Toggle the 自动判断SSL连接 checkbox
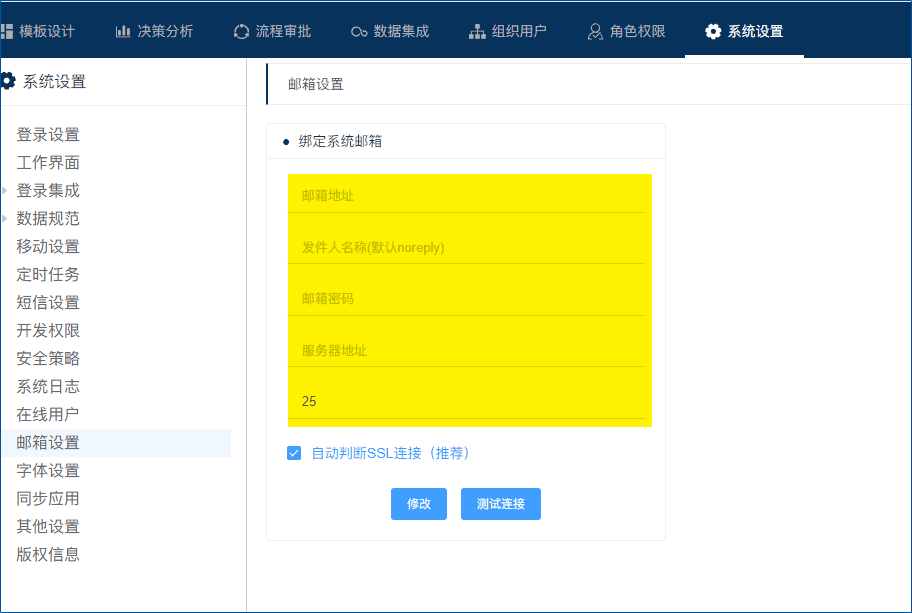Viewport: 912px width, 613px height. [294, 453]
